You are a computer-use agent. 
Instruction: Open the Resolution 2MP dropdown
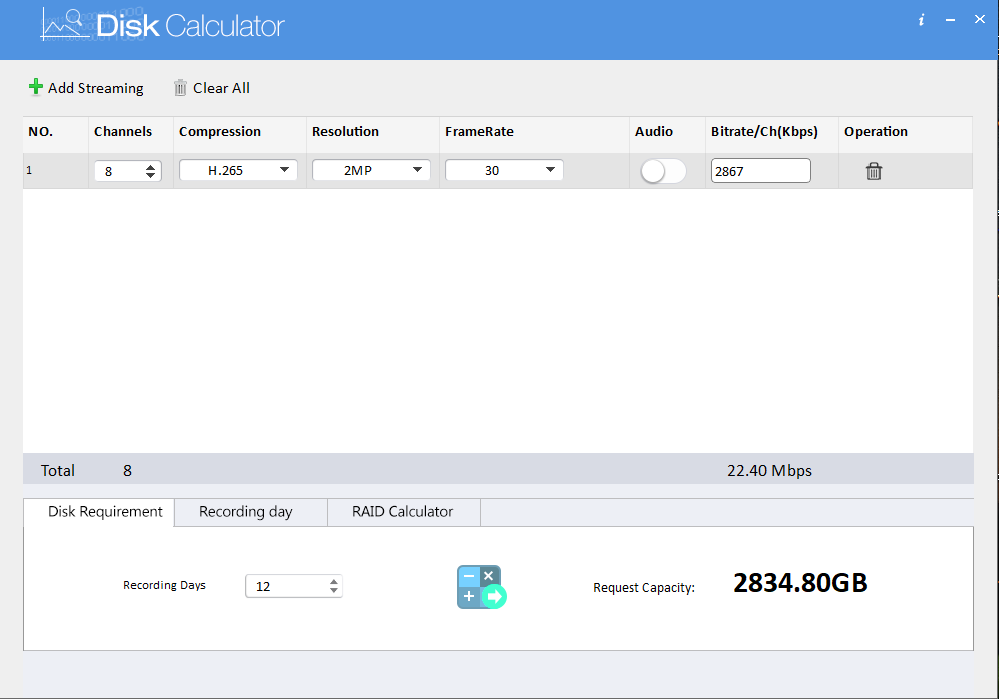[371, 170]
